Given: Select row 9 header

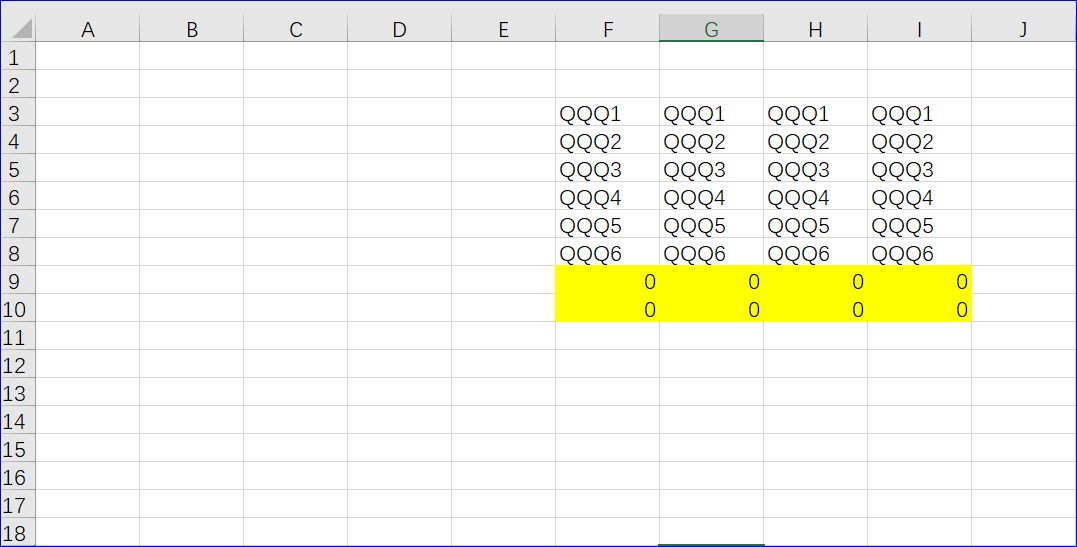Looking at the screenshot, I should 19,280.
